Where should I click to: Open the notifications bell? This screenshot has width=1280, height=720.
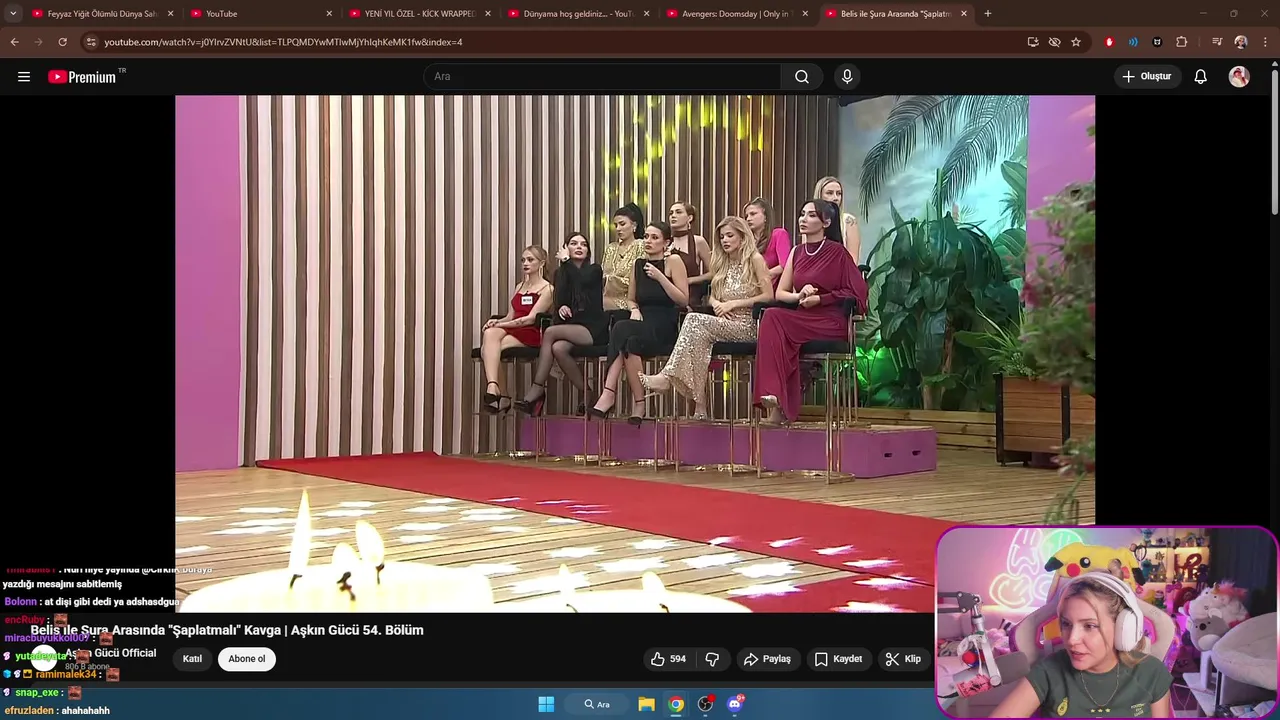[1200, 76]
